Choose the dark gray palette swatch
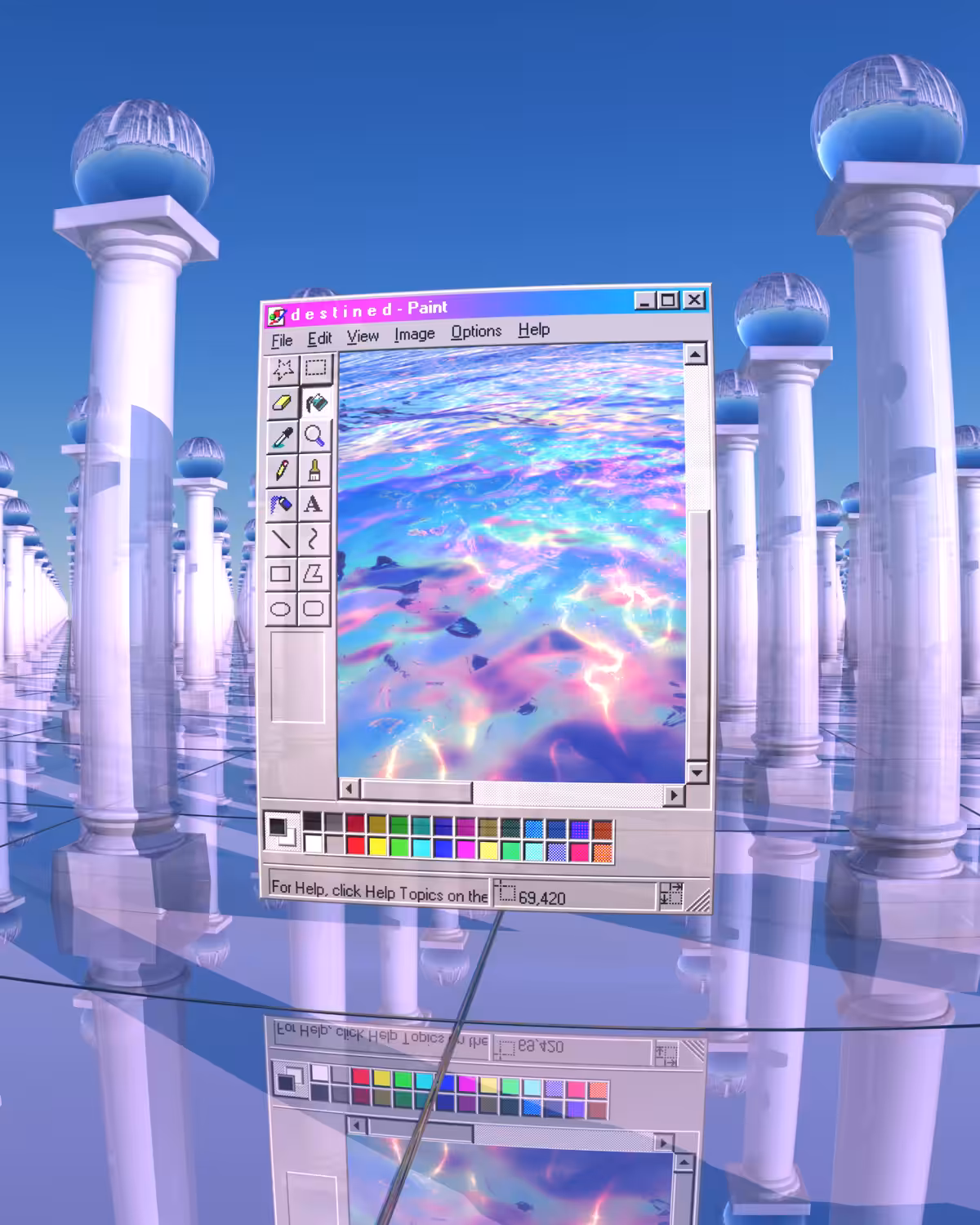 click(x=334, y=822)
